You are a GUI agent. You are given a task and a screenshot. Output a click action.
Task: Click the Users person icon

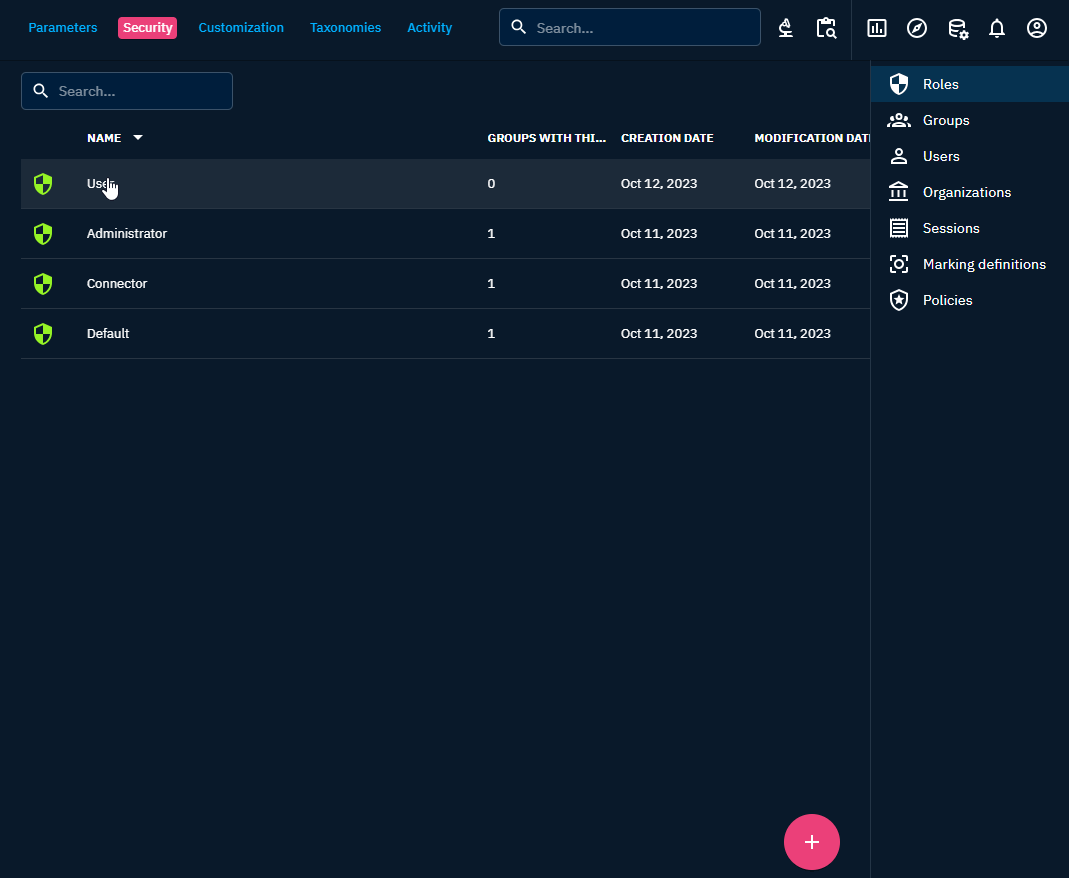pyautogui.click(x=899, y=156)
